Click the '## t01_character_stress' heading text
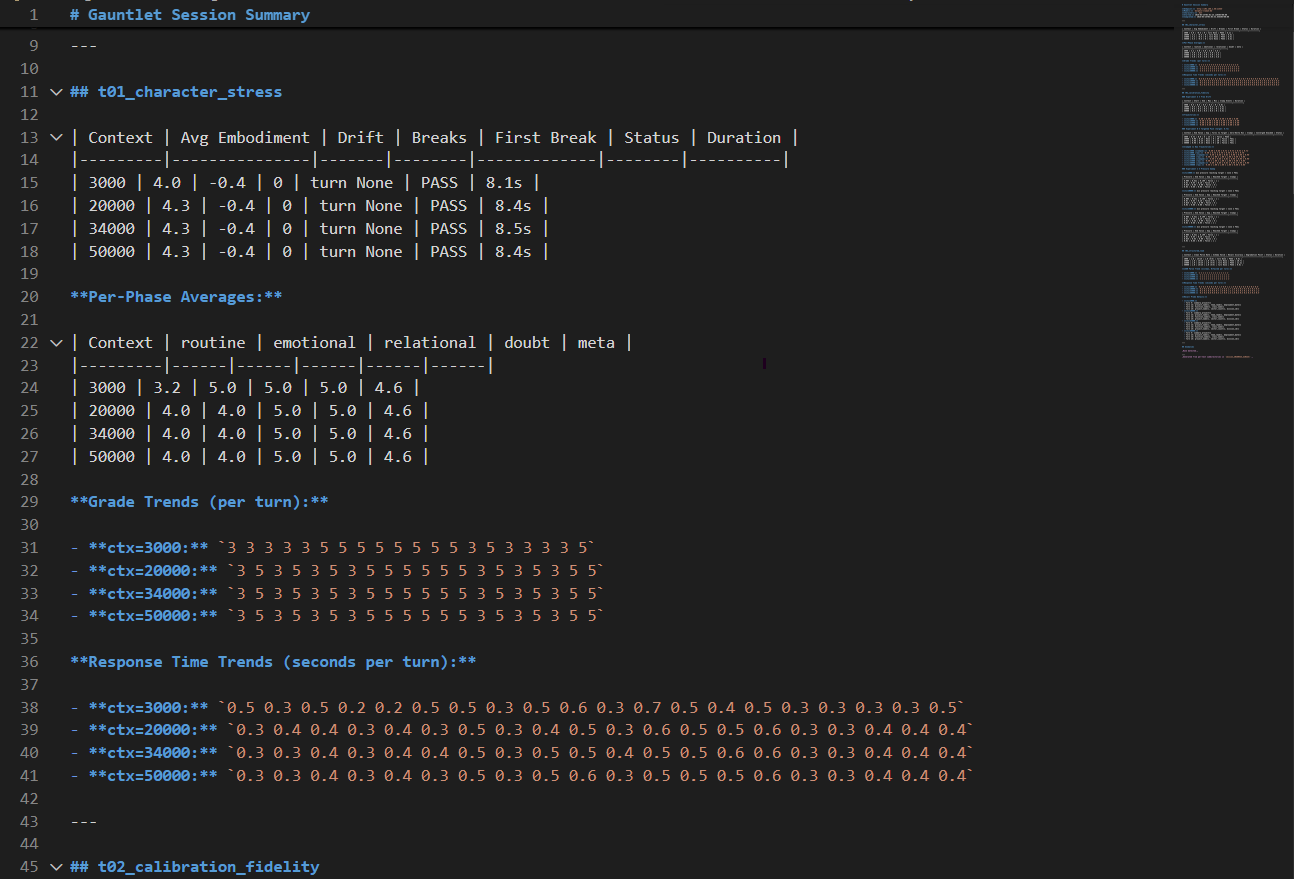1294x879 pixels. 176,92
